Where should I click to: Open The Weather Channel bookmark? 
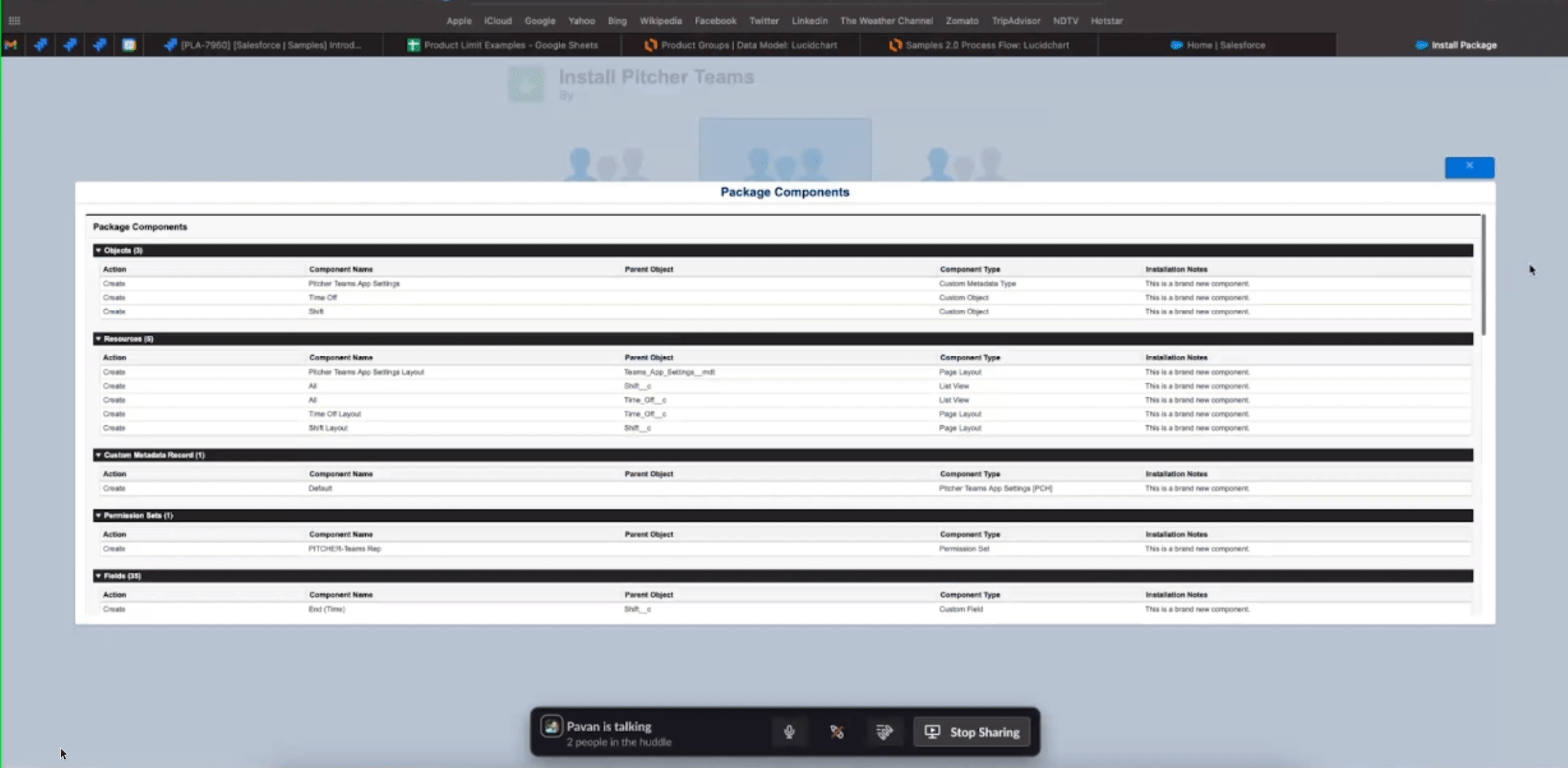[886, 20]
